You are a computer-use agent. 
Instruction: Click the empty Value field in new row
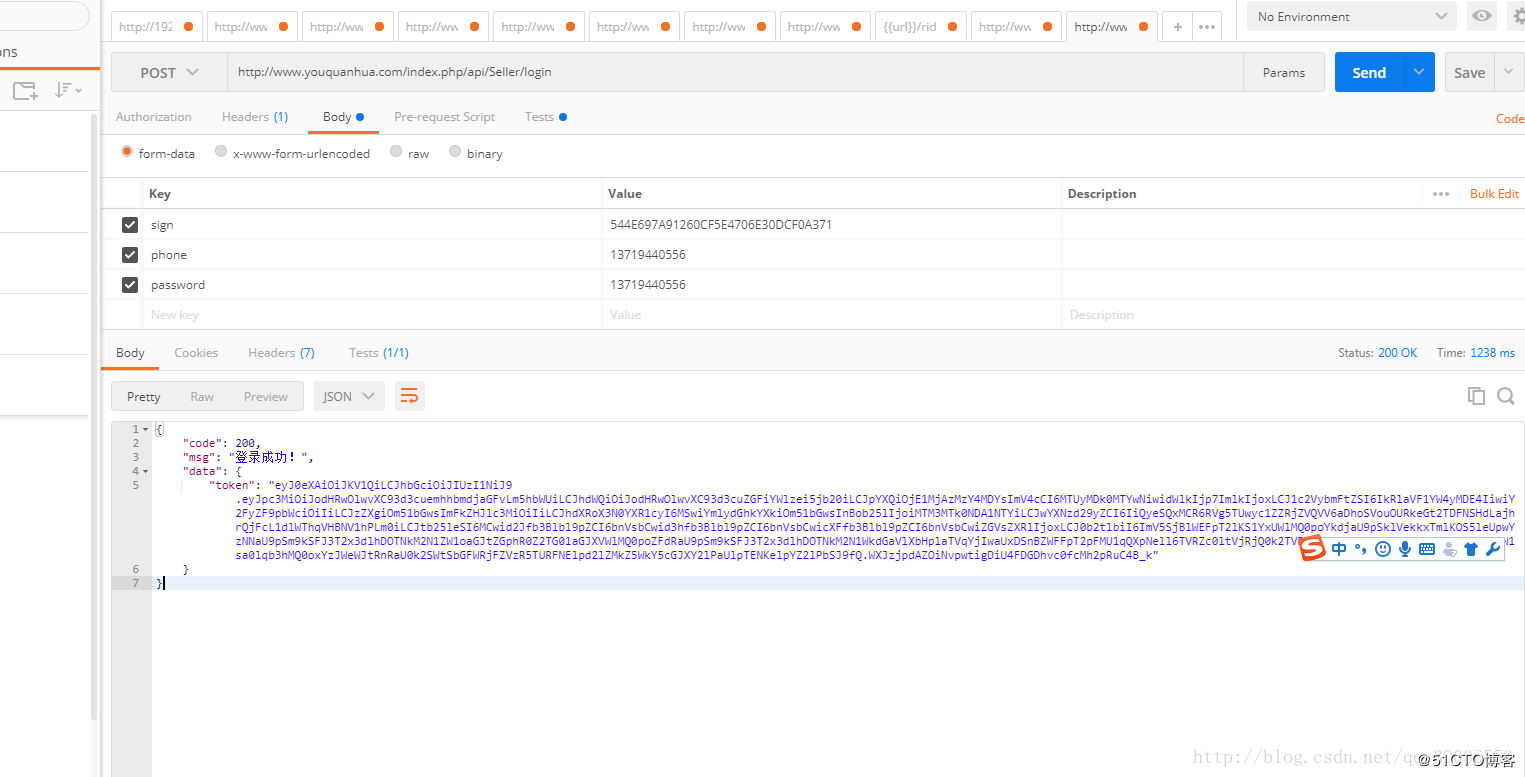click(832, 315)
